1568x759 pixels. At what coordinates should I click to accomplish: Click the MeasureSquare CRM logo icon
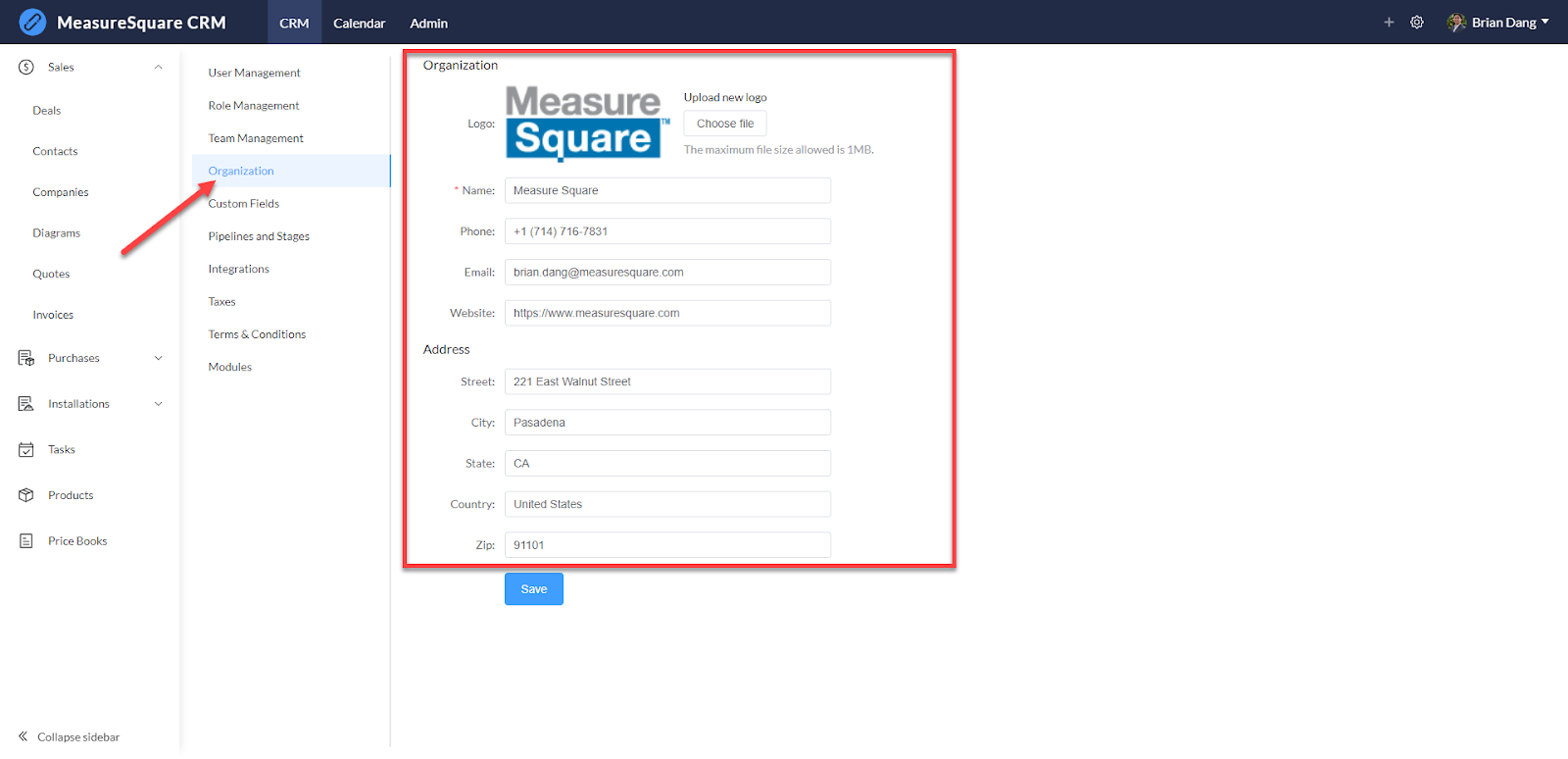(32, 22)
